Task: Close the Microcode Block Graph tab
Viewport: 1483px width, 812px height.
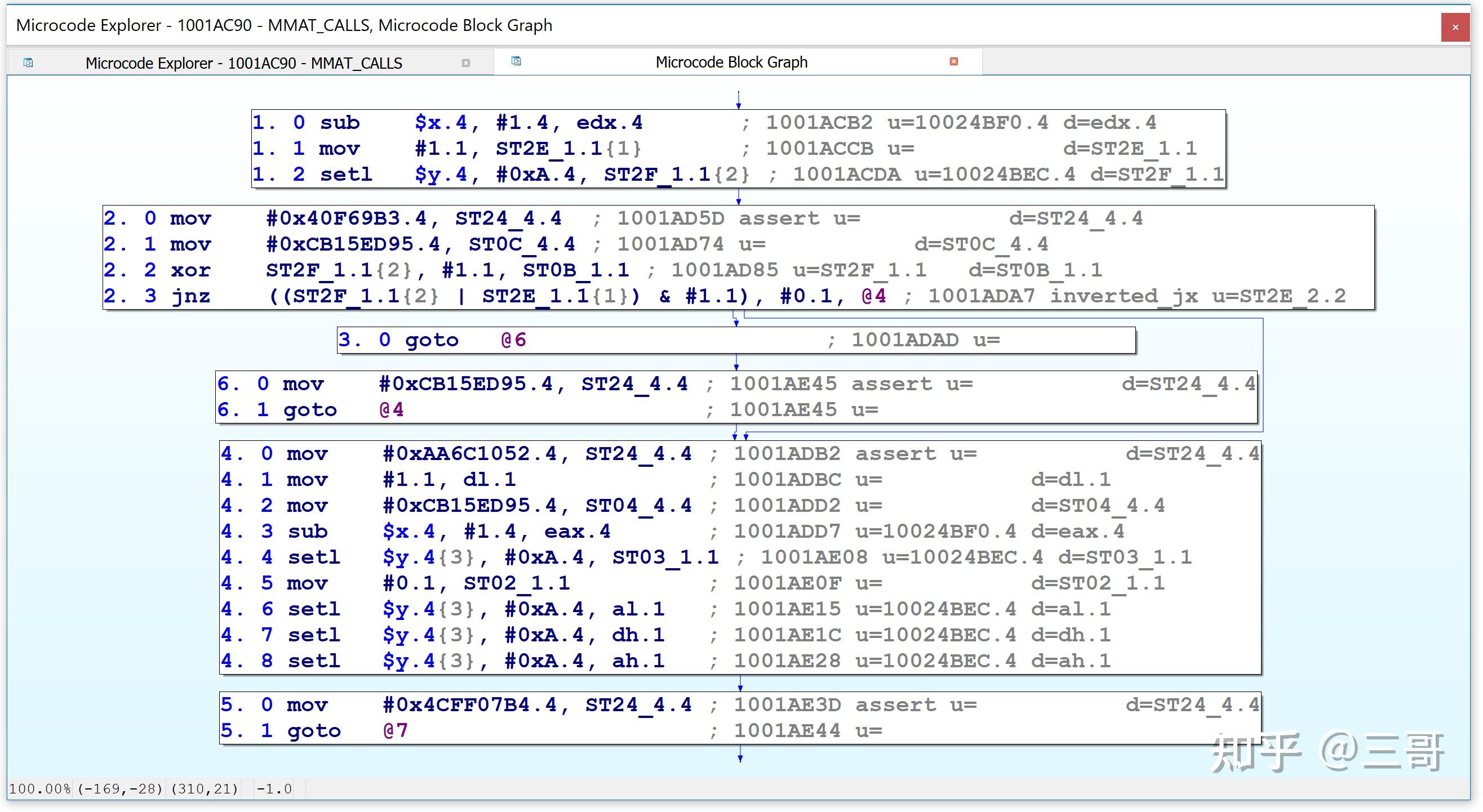Action: (x=953, y=60)
